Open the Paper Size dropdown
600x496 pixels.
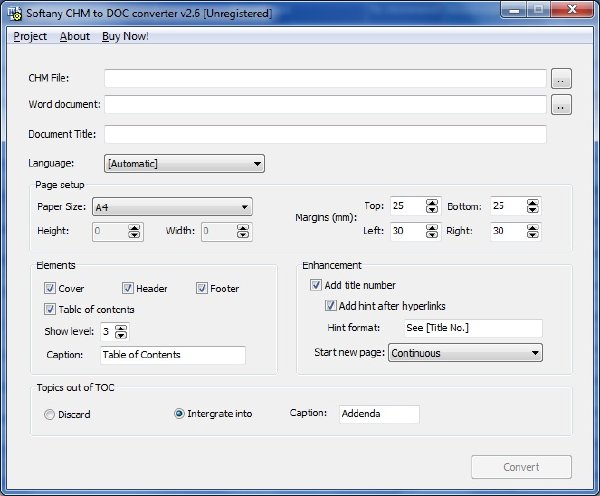172,207
